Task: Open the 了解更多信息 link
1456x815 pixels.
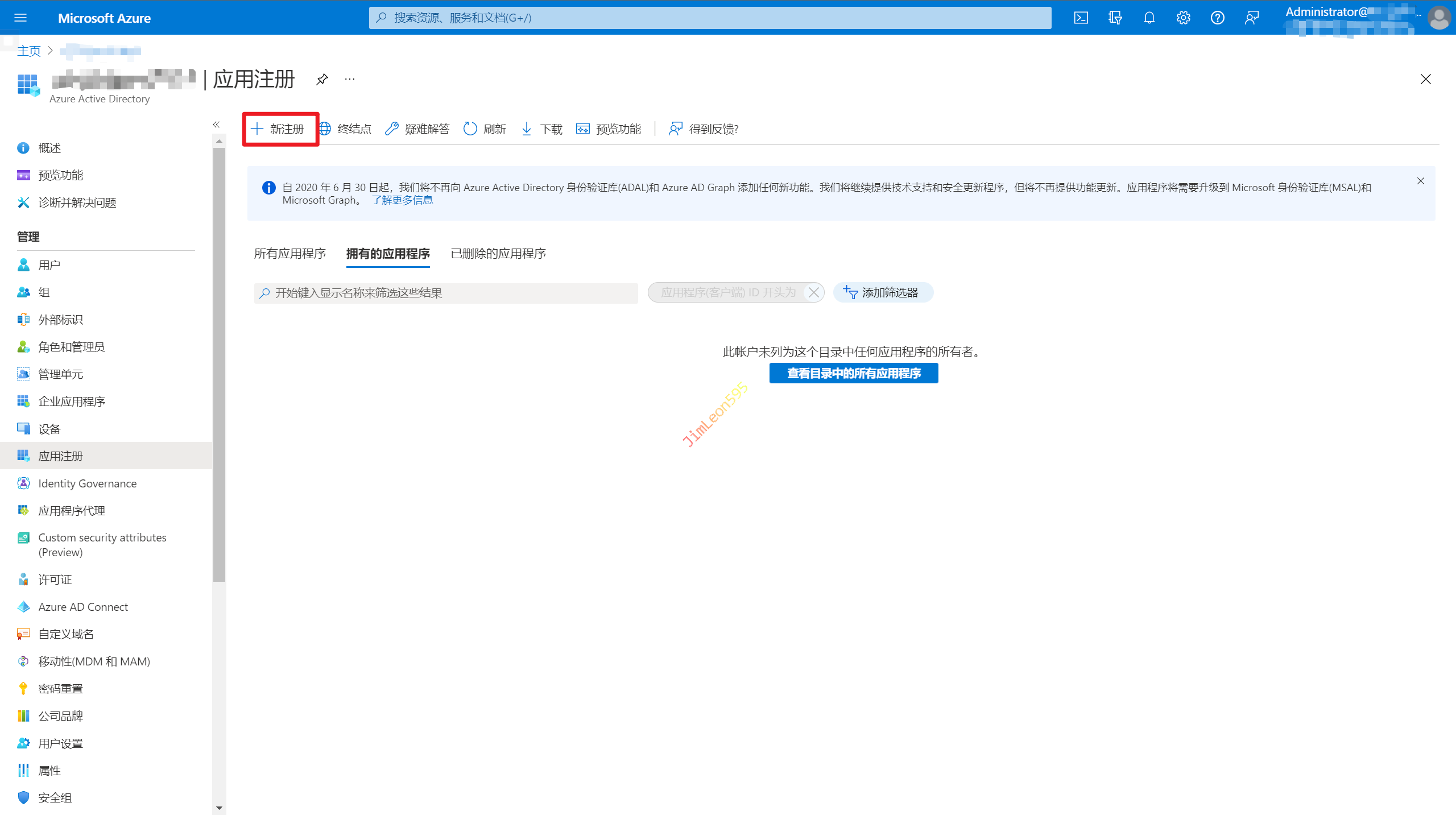Action: (402, 200)
